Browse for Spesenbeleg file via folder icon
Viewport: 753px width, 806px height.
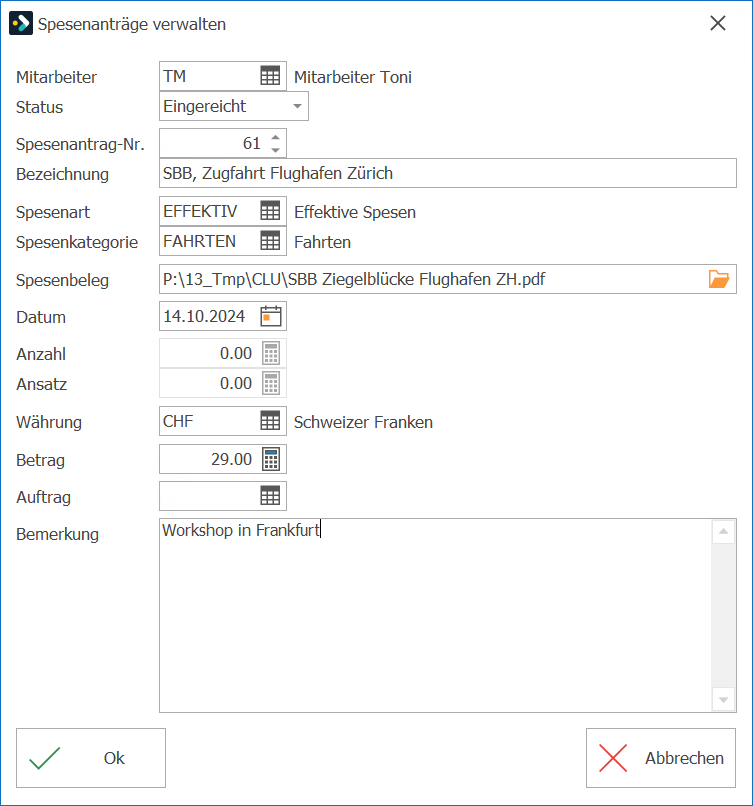719,279
